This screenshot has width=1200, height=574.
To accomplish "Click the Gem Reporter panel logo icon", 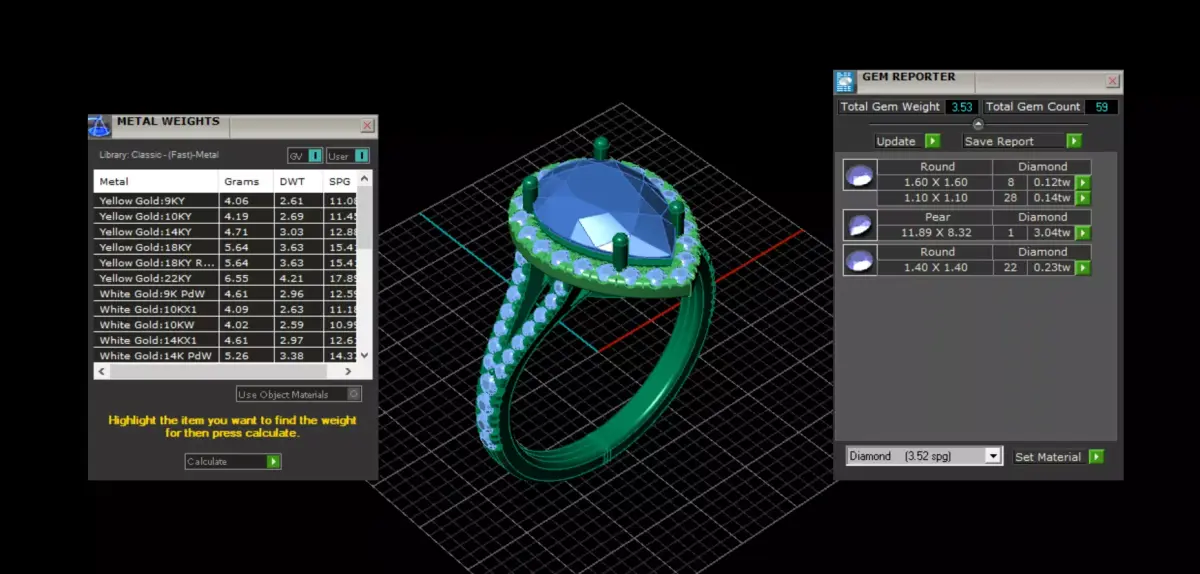I will coord(845,82).
